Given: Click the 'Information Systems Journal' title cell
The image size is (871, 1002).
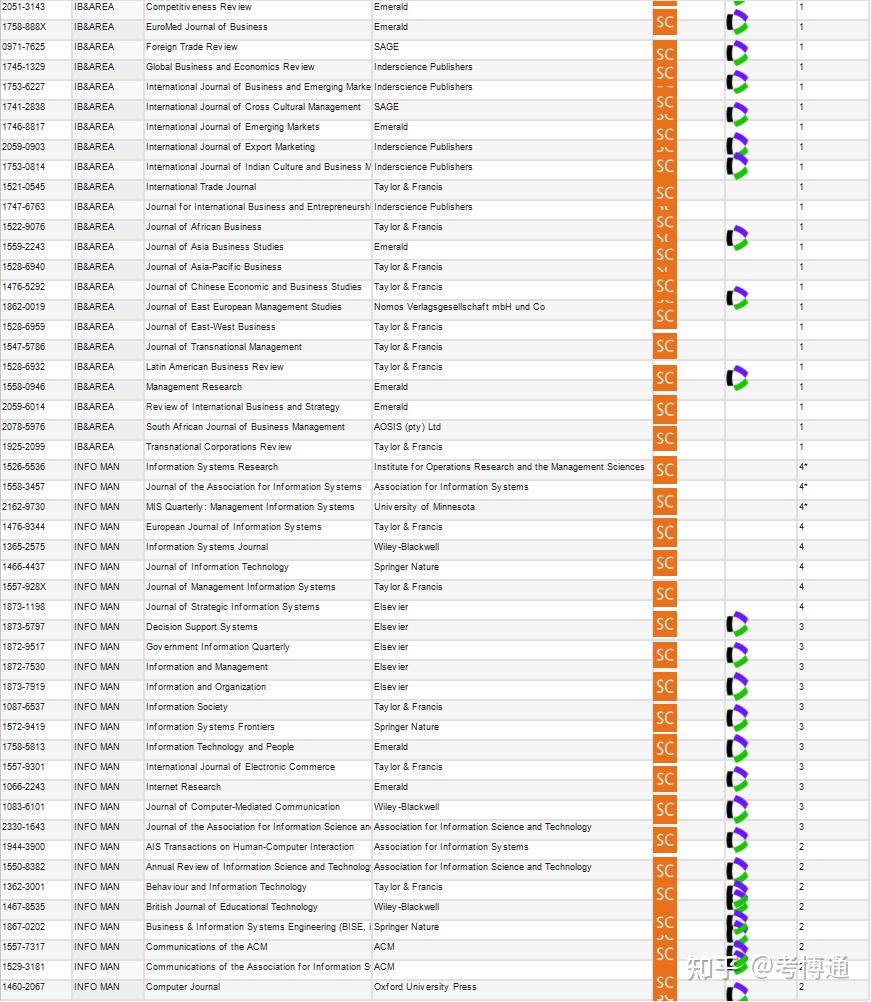Looking at the screenshot, I should pos(207,546).
